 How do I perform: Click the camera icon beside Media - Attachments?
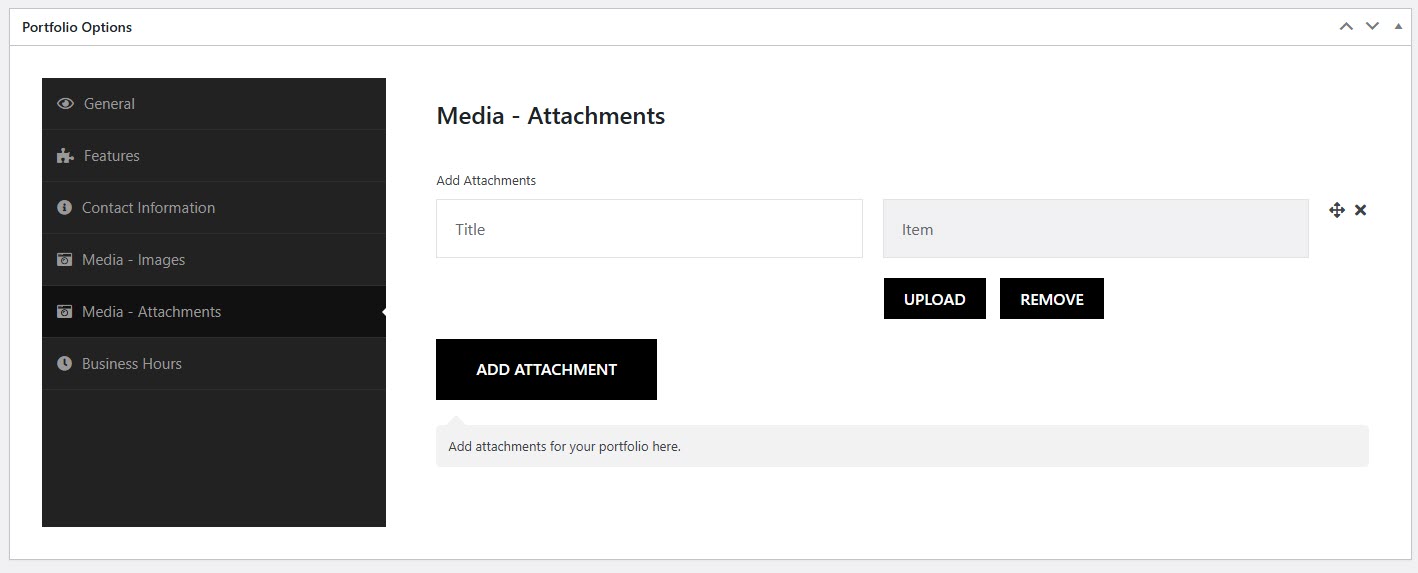65,312
